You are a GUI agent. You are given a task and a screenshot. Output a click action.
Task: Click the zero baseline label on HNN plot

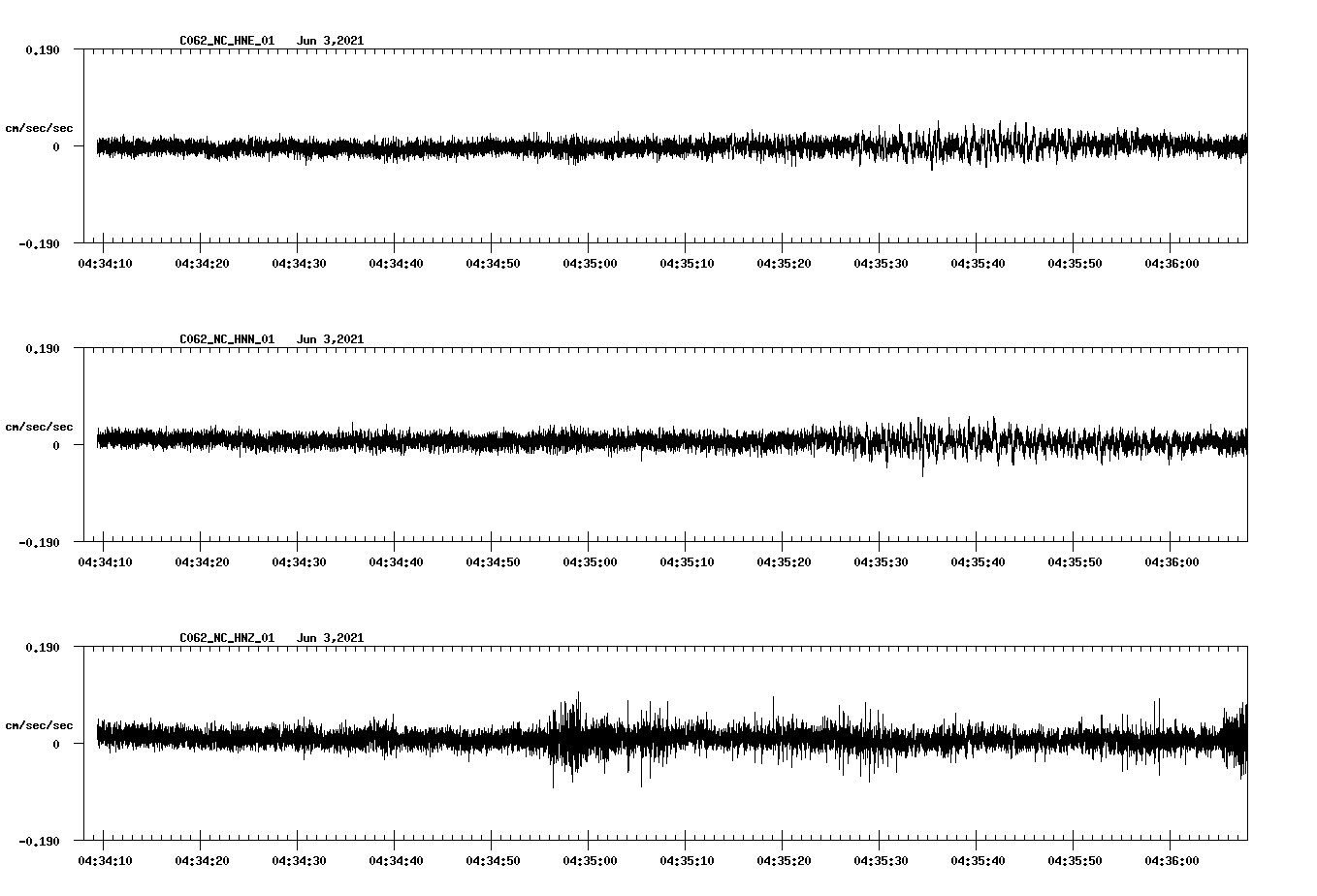tap(56, 445)
